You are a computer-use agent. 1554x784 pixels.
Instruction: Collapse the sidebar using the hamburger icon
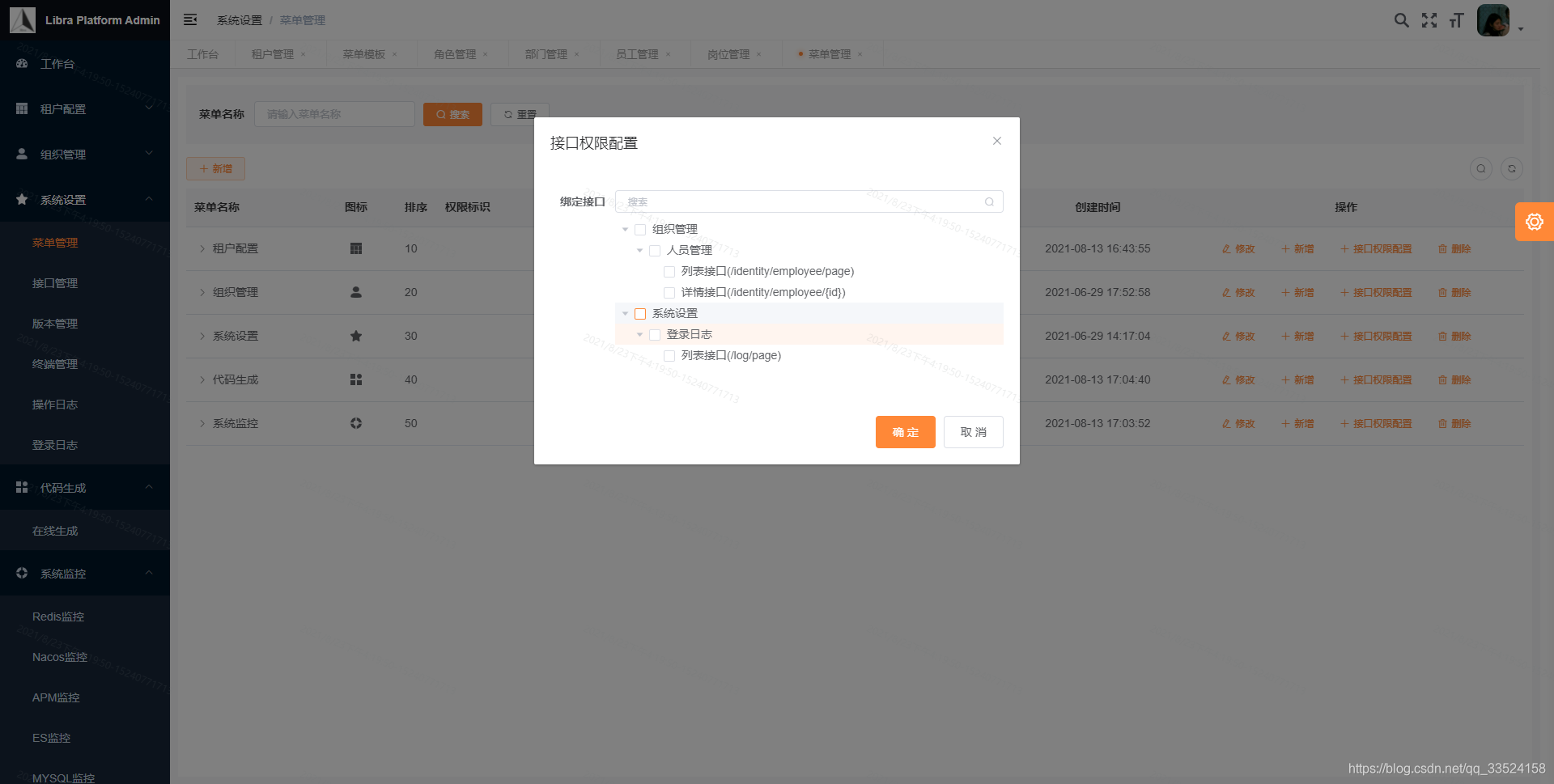click(x=190, y=19)
